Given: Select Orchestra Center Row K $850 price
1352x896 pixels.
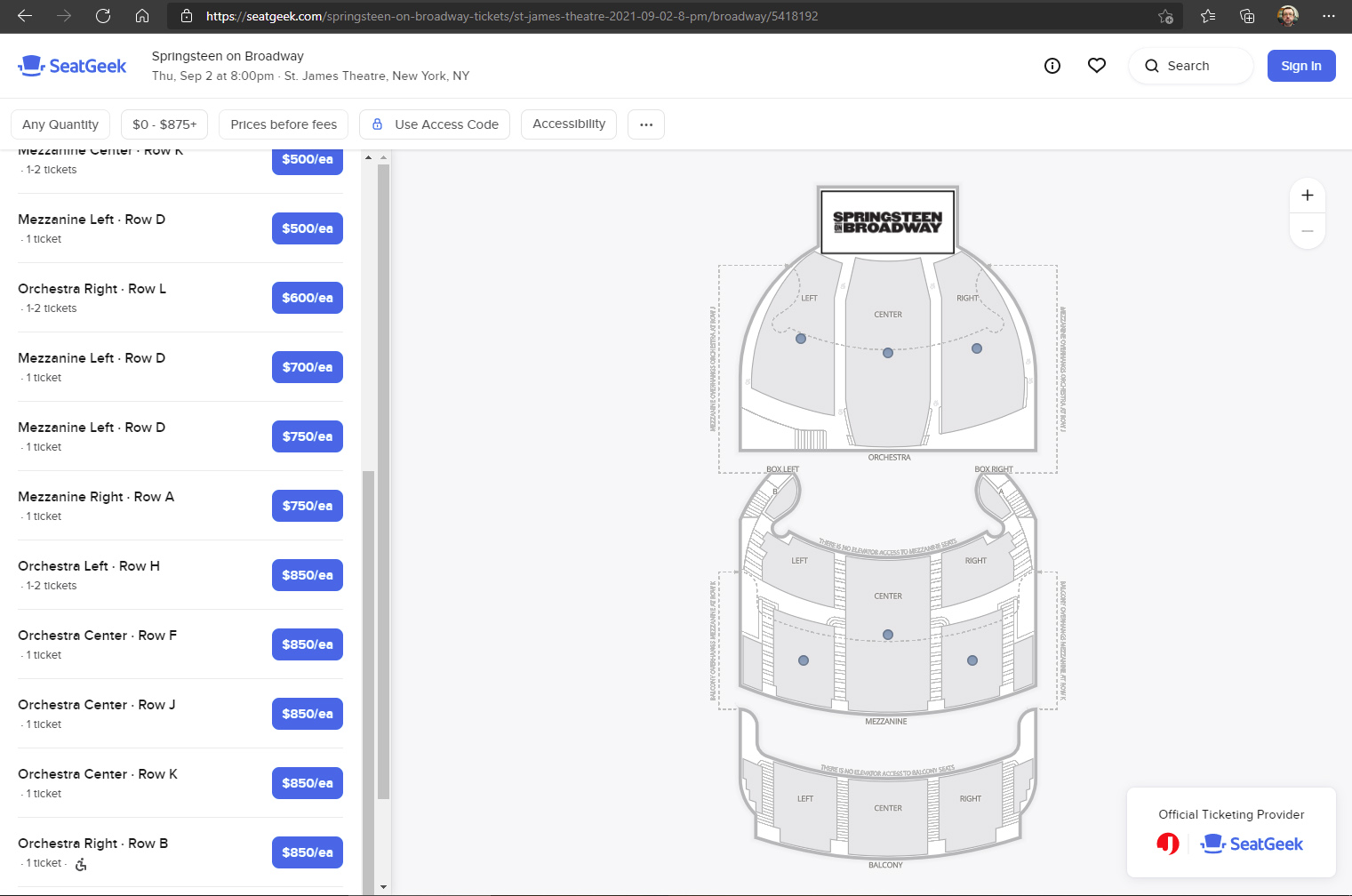Looking at the screenshot, I should click(308, 783).
